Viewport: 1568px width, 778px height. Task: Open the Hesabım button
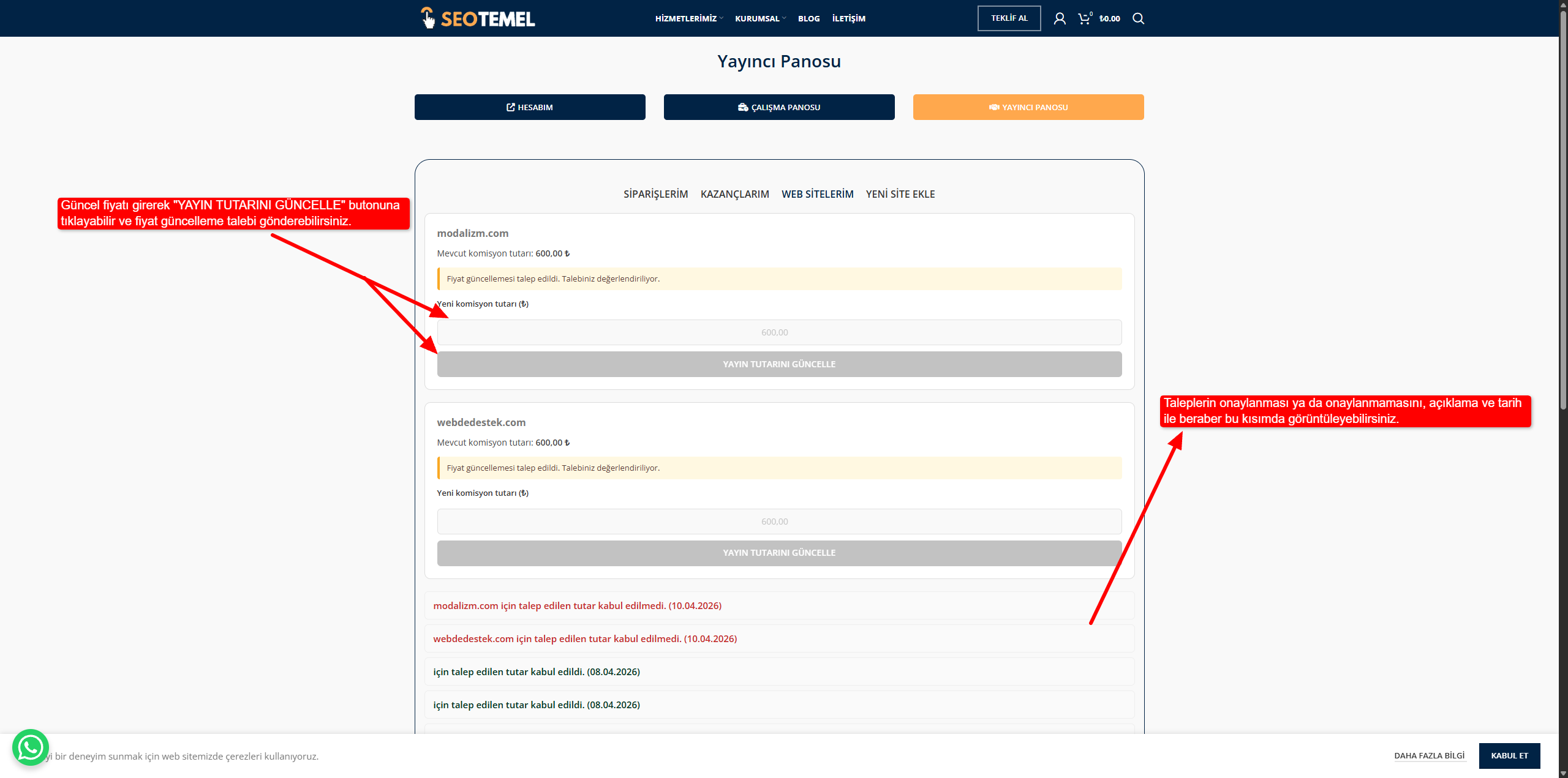(x=530, y=107)
